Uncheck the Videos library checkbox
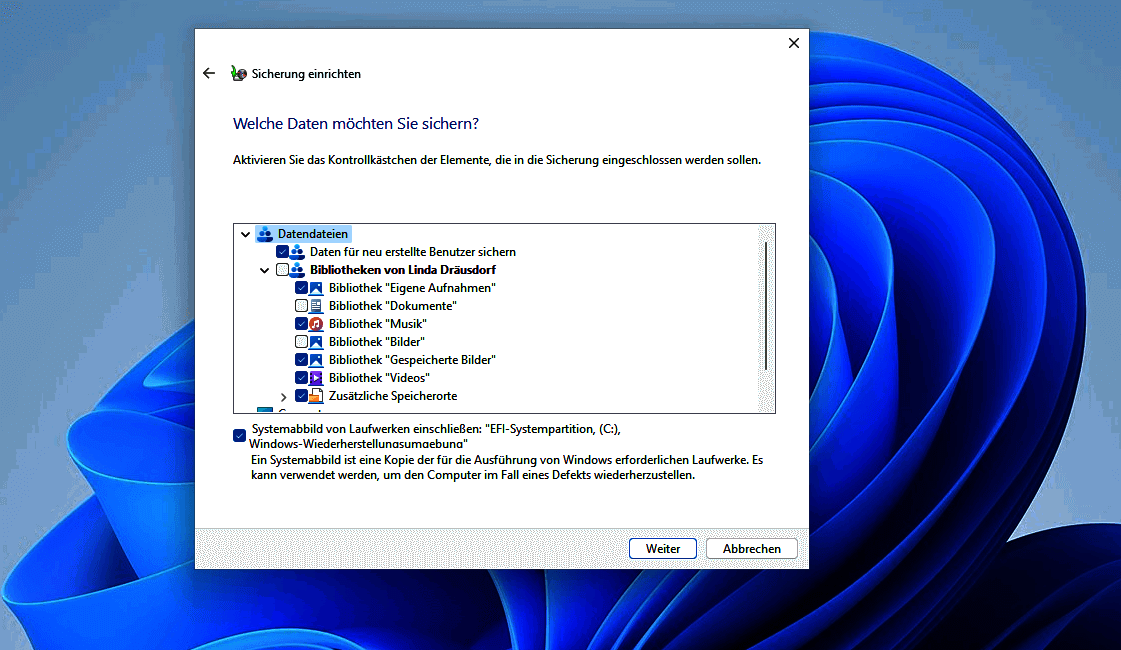Image resolution: width=1121 pixels, height=650 pixels. coord(301,378)
